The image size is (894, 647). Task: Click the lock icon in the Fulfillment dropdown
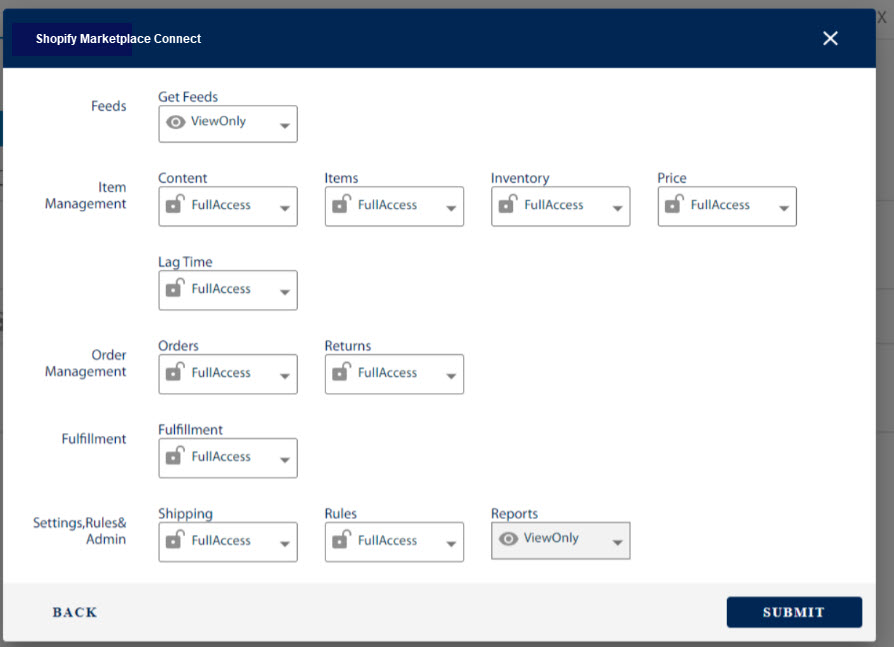tap(176, 457)
